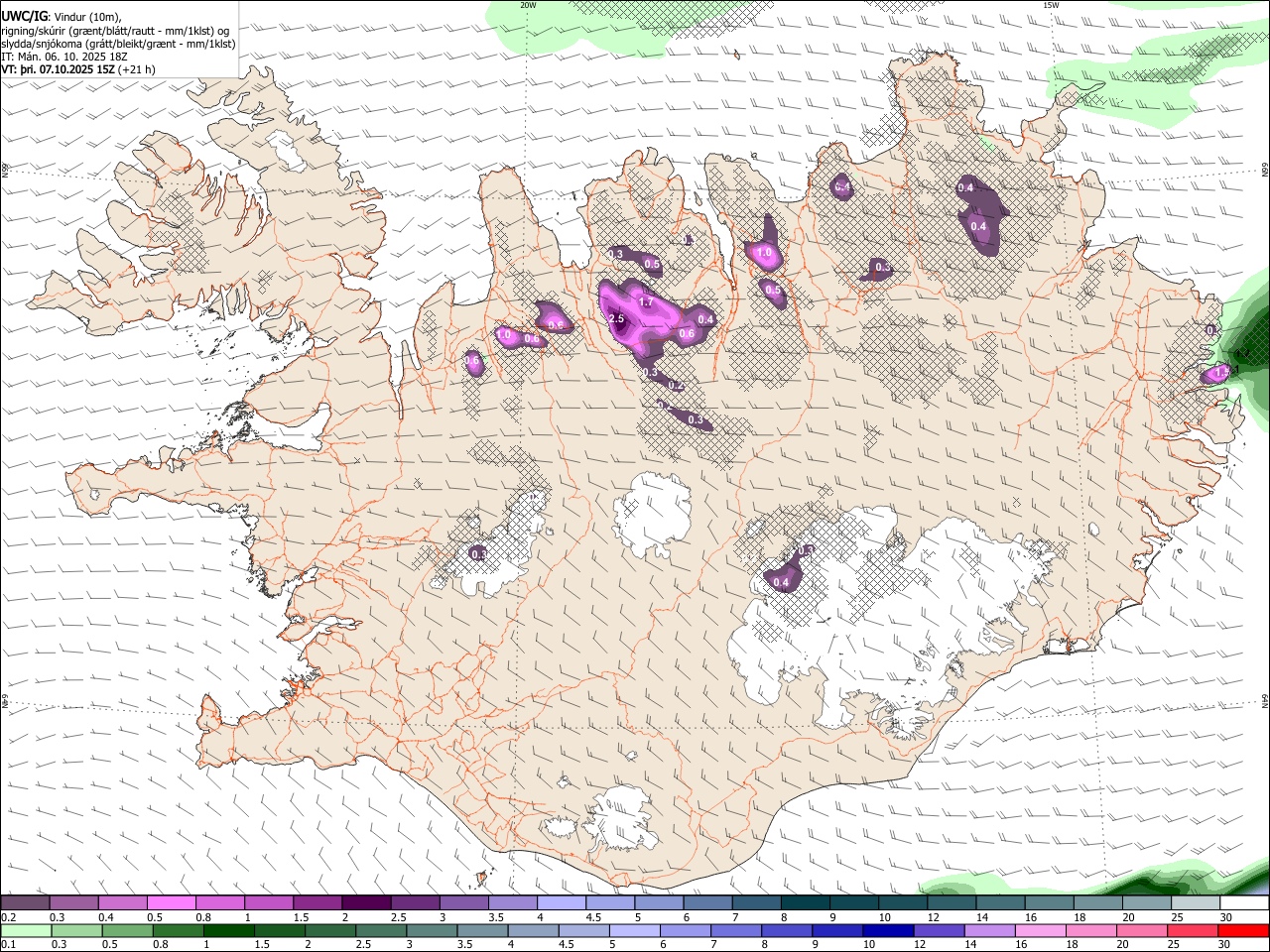Click the bright pink 0.5–0.8 swatch, top legend row

coord(171,903)
